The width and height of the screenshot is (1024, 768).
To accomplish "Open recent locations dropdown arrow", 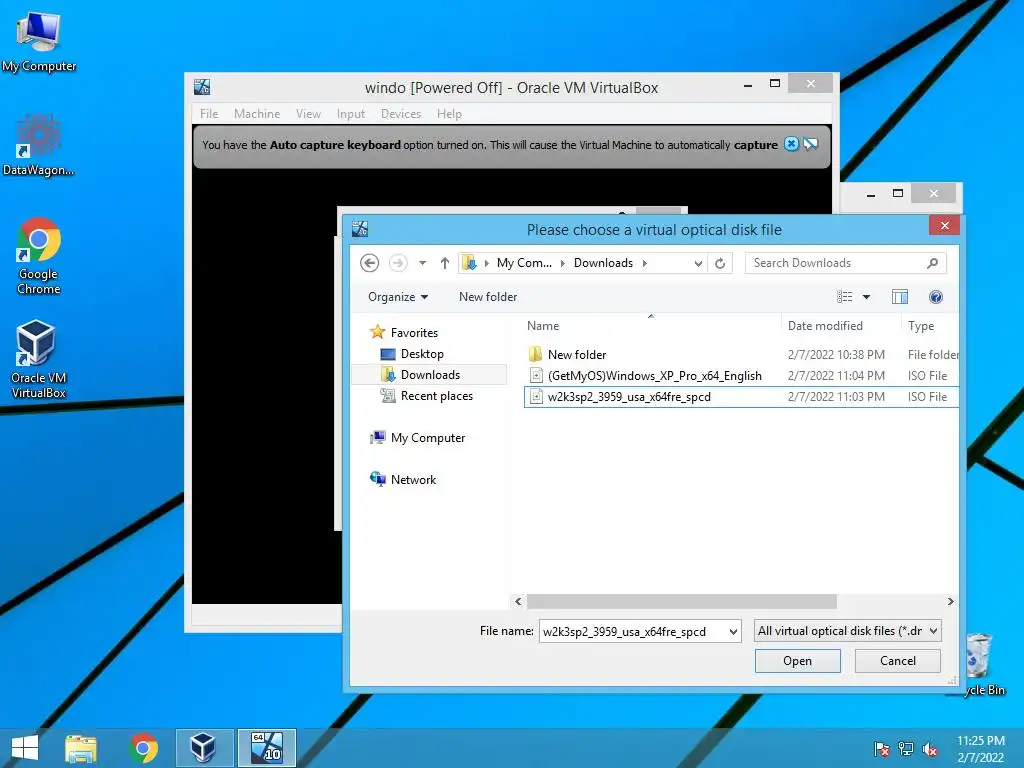I will [423, 263].
